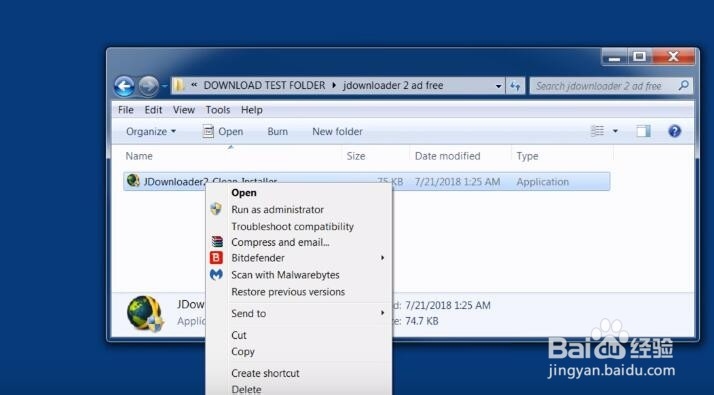The width and height of the screenshot is (714, 395).
Task: Click the WinRAR icon next to Compress and email
Action: 217,241
